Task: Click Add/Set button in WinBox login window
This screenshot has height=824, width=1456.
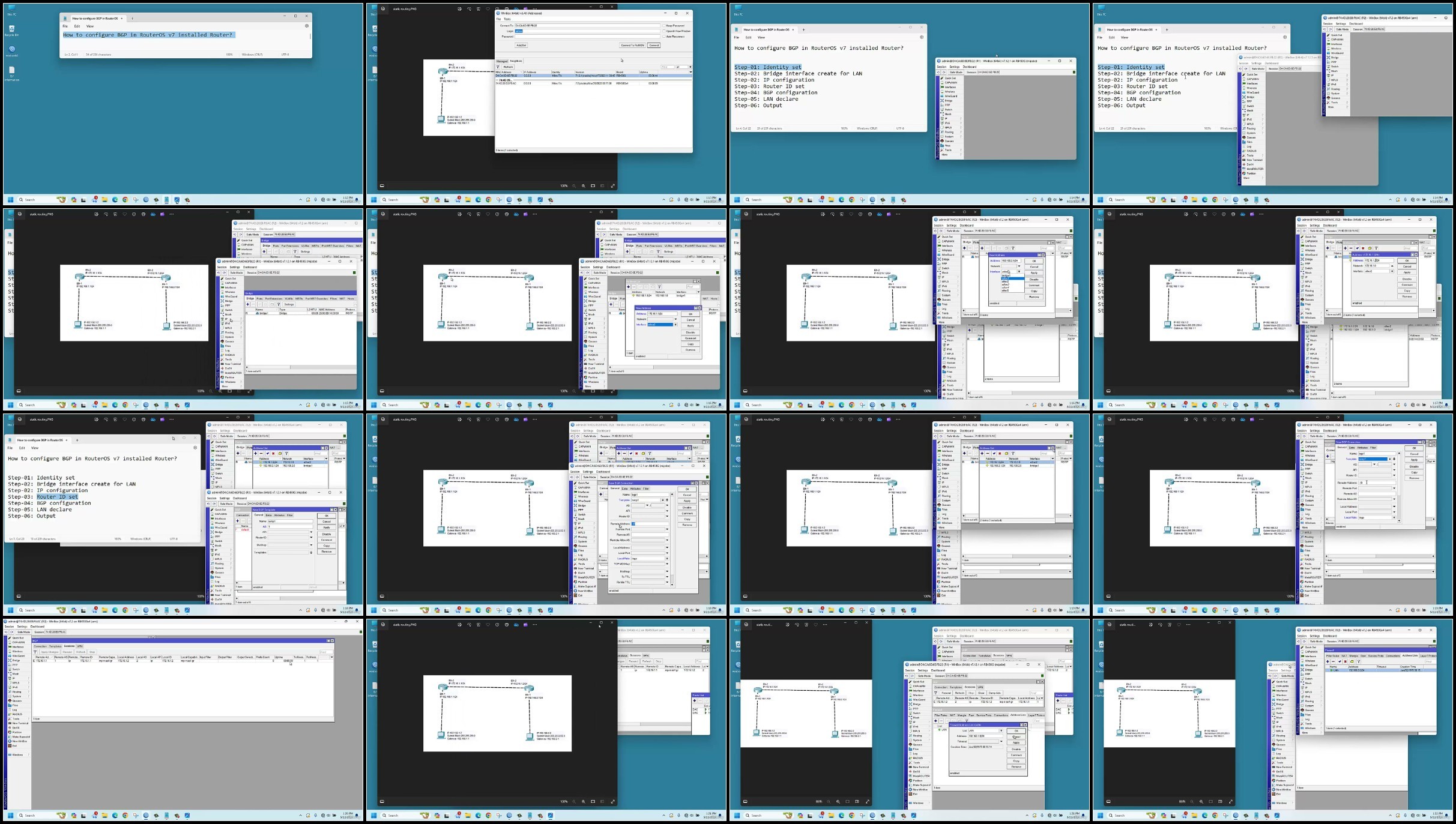Action: (521, 45)
